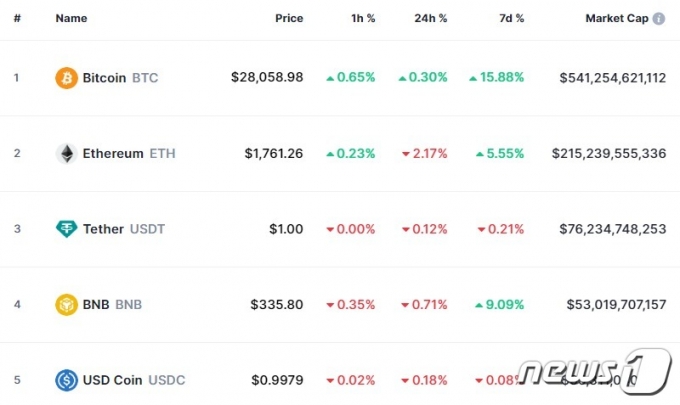680x405 pixels.
Task: Click the news1 watermark logo
Action: point(595,371)
